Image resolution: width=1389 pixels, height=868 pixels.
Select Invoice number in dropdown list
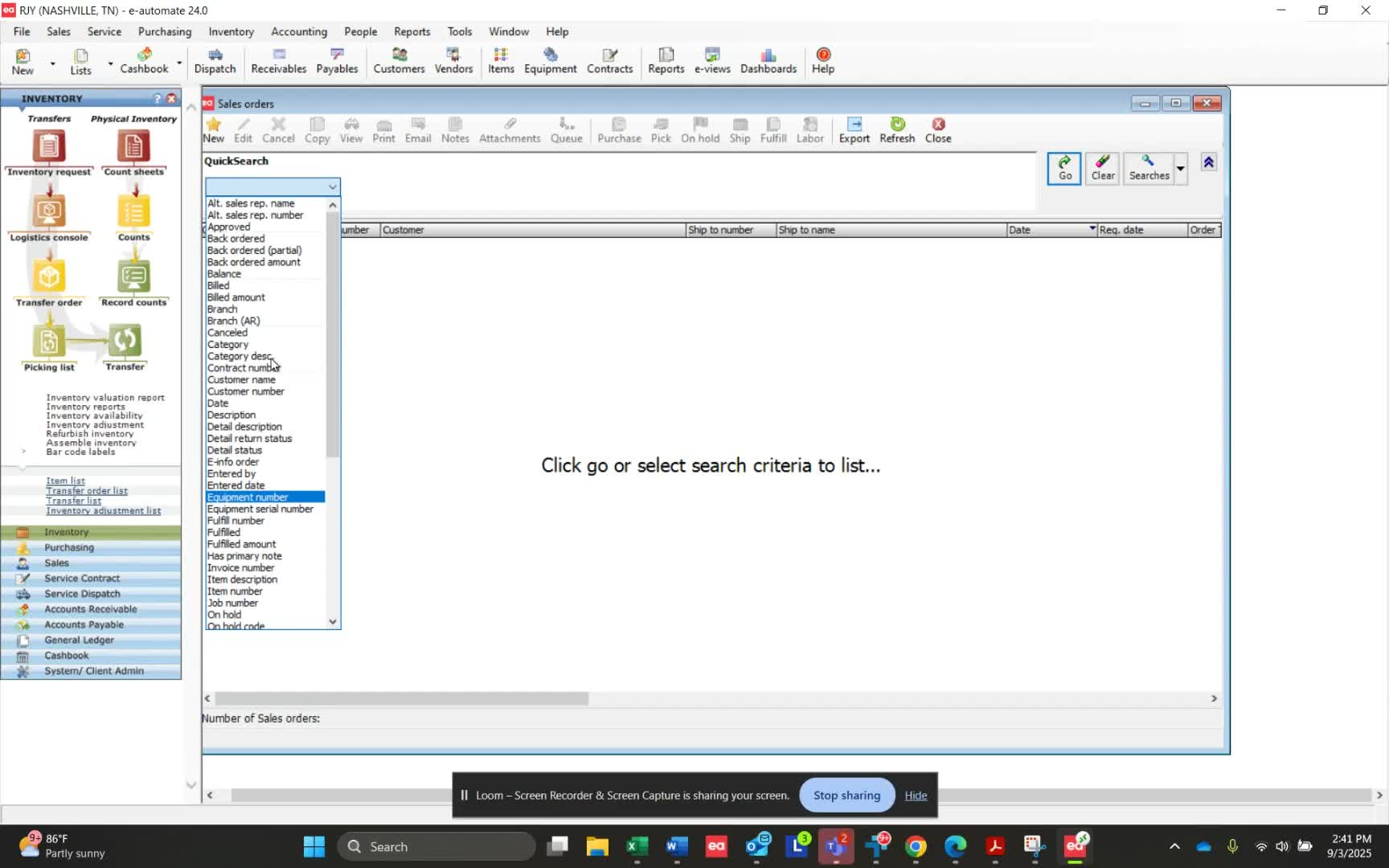[240, 567]
